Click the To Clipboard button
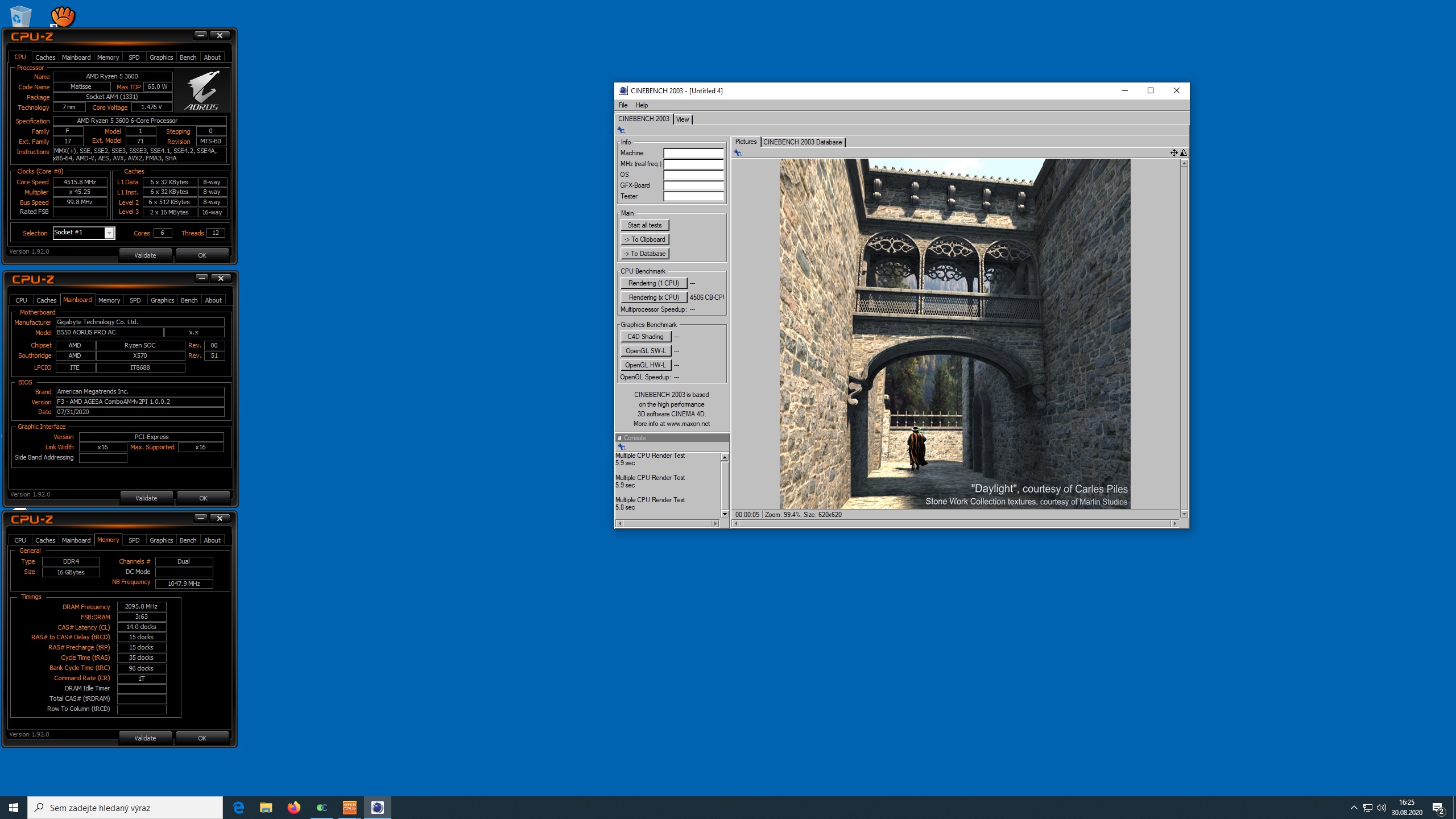This screenshot has width=1456, height=819. pos(644,239)
